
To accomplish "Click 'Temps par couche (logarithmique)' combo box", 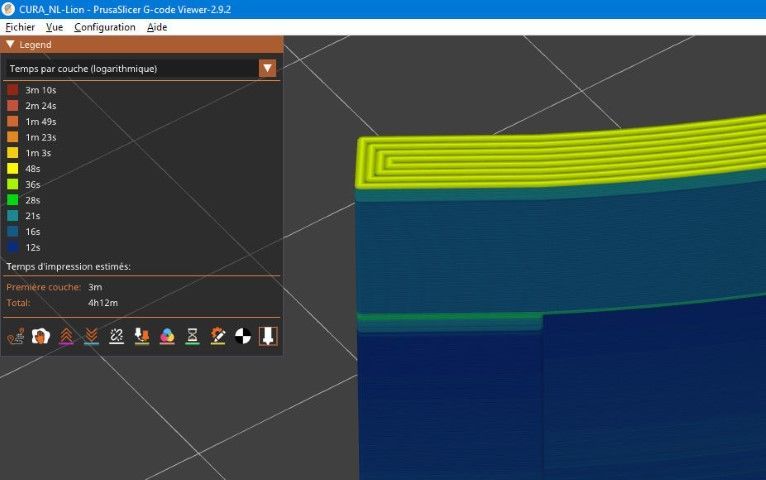I will point(141,68).
